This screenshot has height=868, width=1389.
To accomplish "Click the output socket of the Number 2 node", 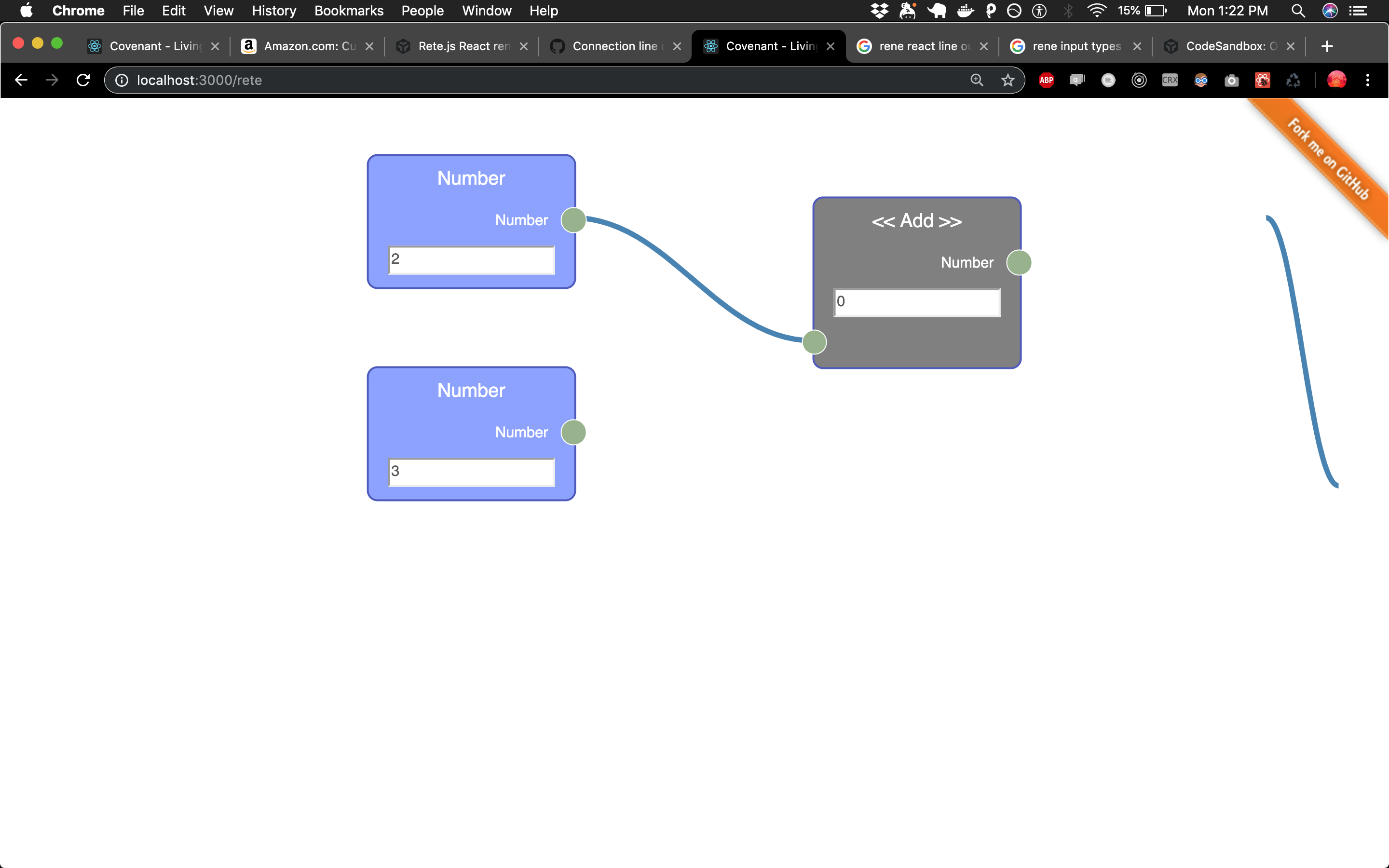I will tap(573, 220).
